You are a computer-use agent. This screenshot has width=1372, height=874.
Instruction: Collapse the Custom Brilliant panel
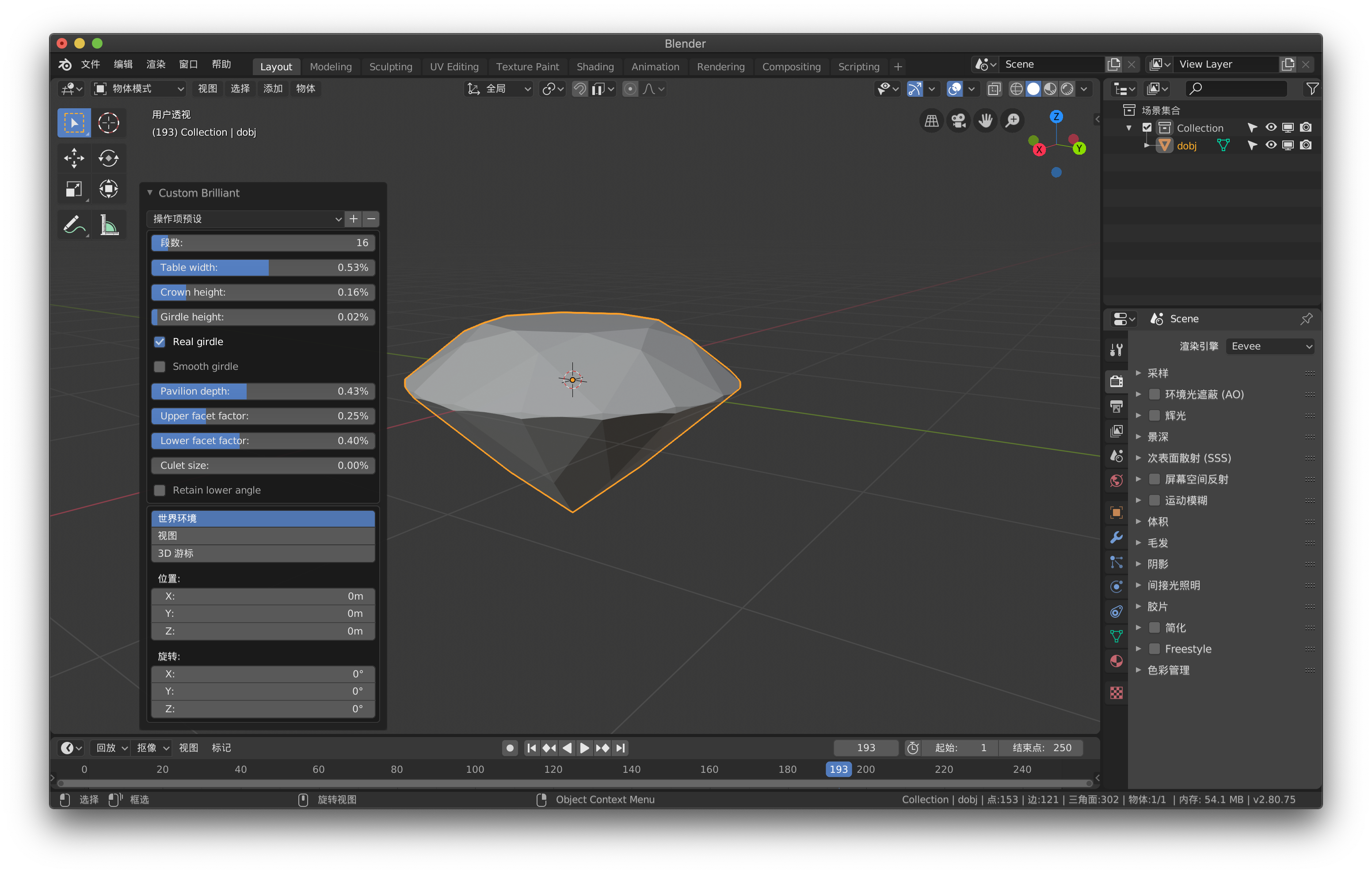(x=150, y=193)
